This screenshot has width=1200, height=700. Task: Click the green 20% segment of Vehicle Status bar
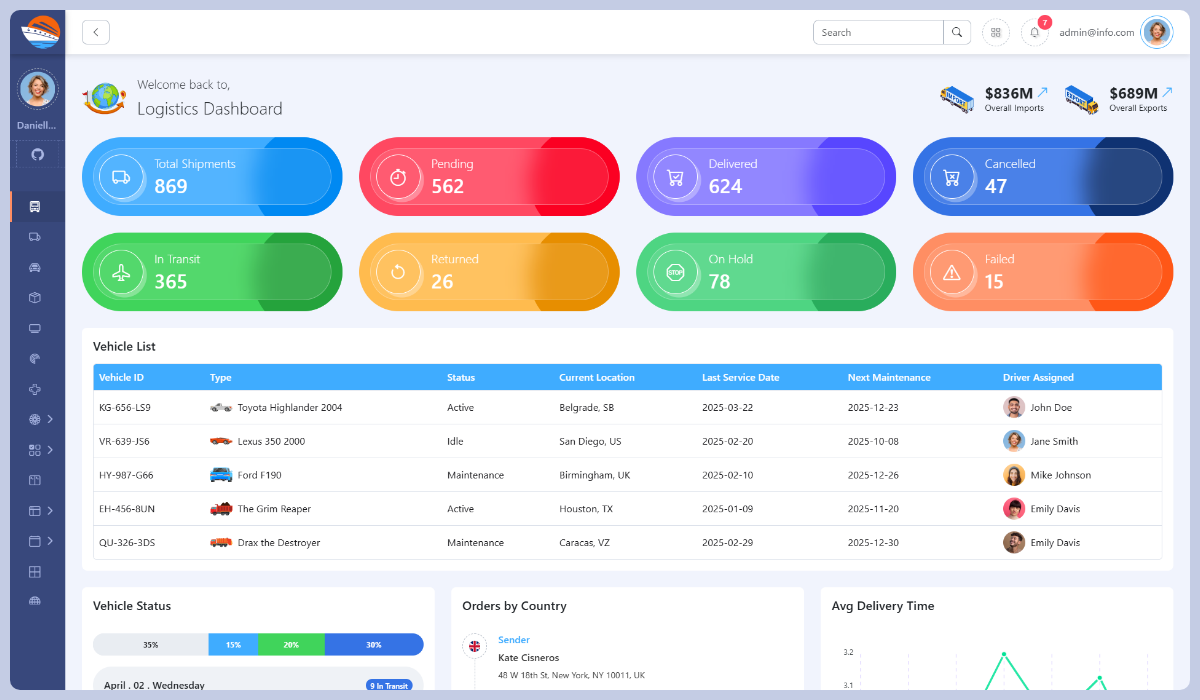click(291, 644)
